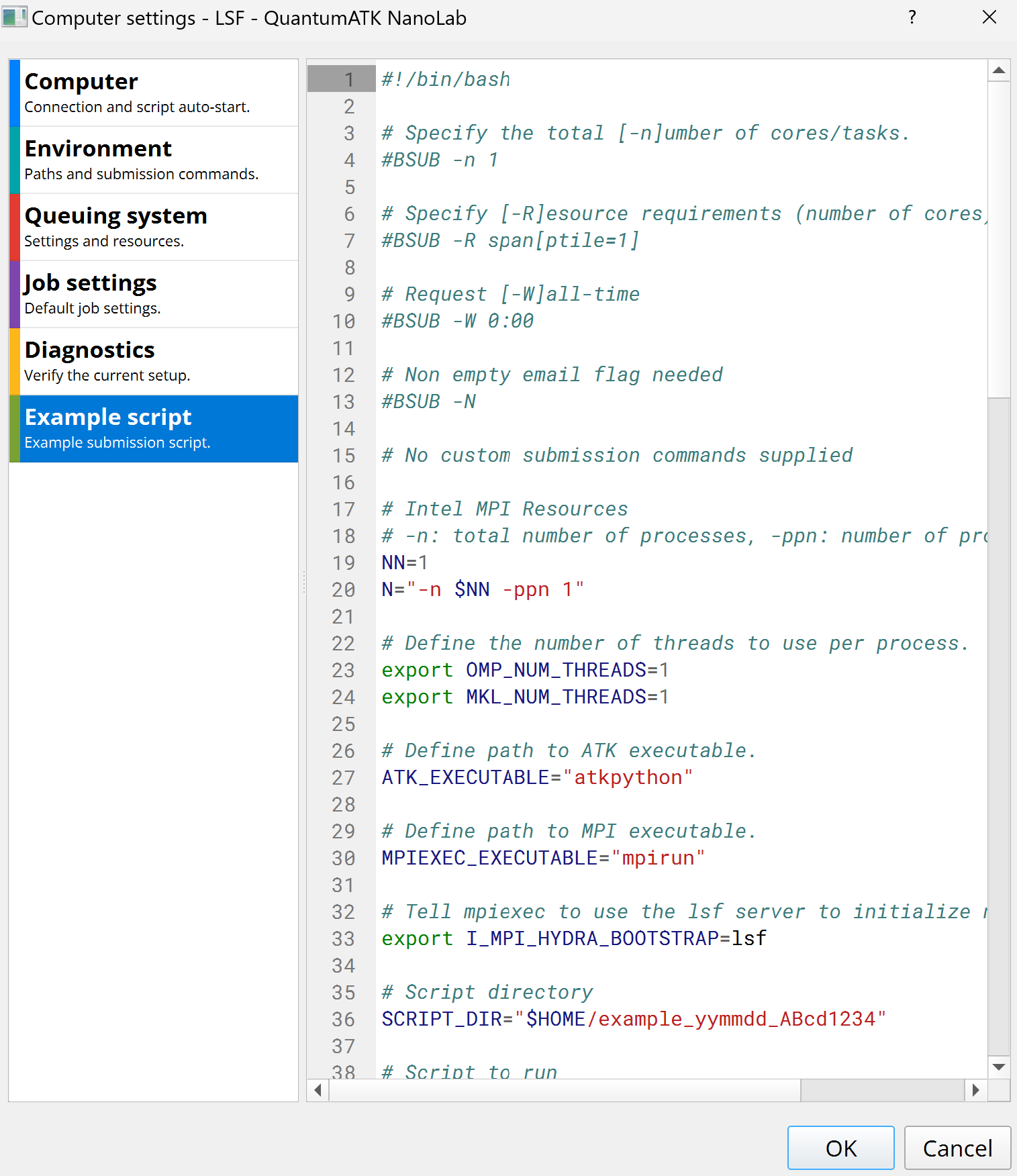Click the ATK_EXECUTABLE="atkpython" line

(x=537, y=777)
